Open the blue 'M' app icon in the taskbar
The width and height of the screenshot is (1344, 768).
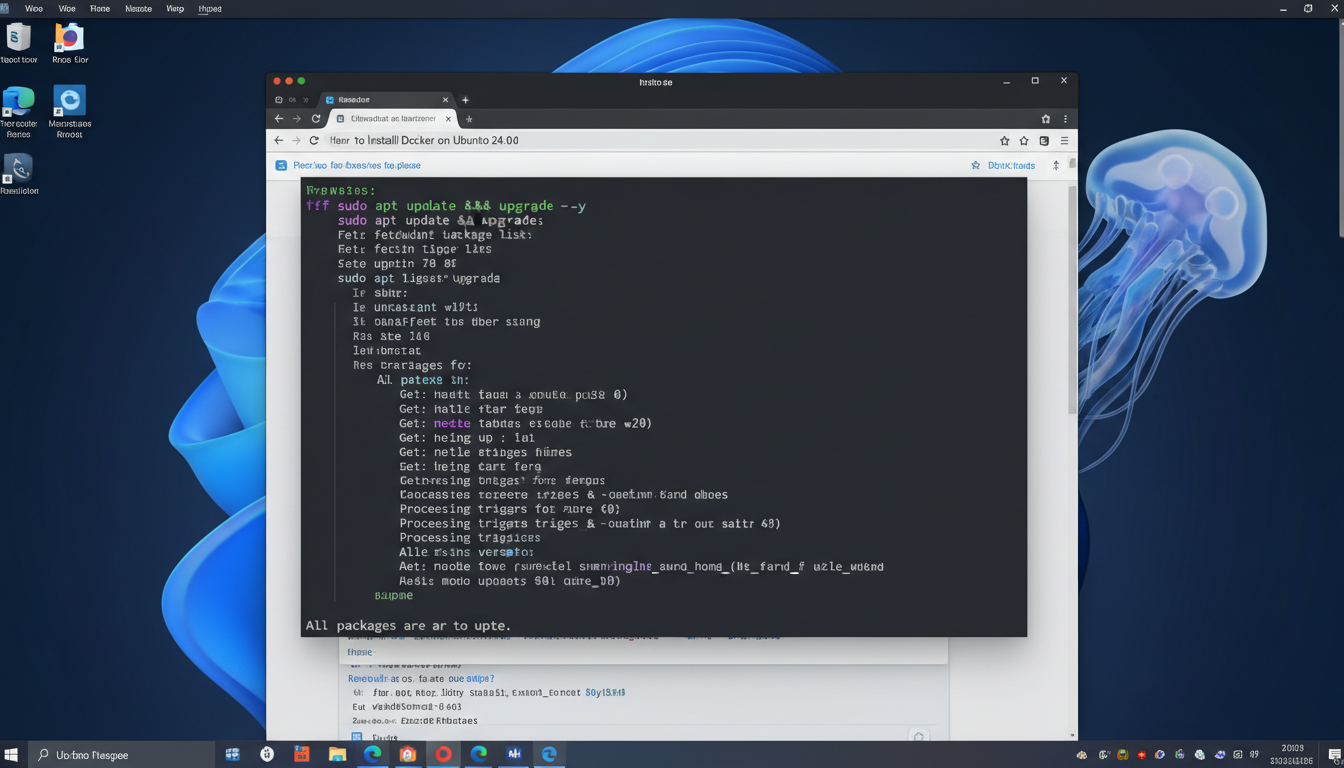coord(514,755)
